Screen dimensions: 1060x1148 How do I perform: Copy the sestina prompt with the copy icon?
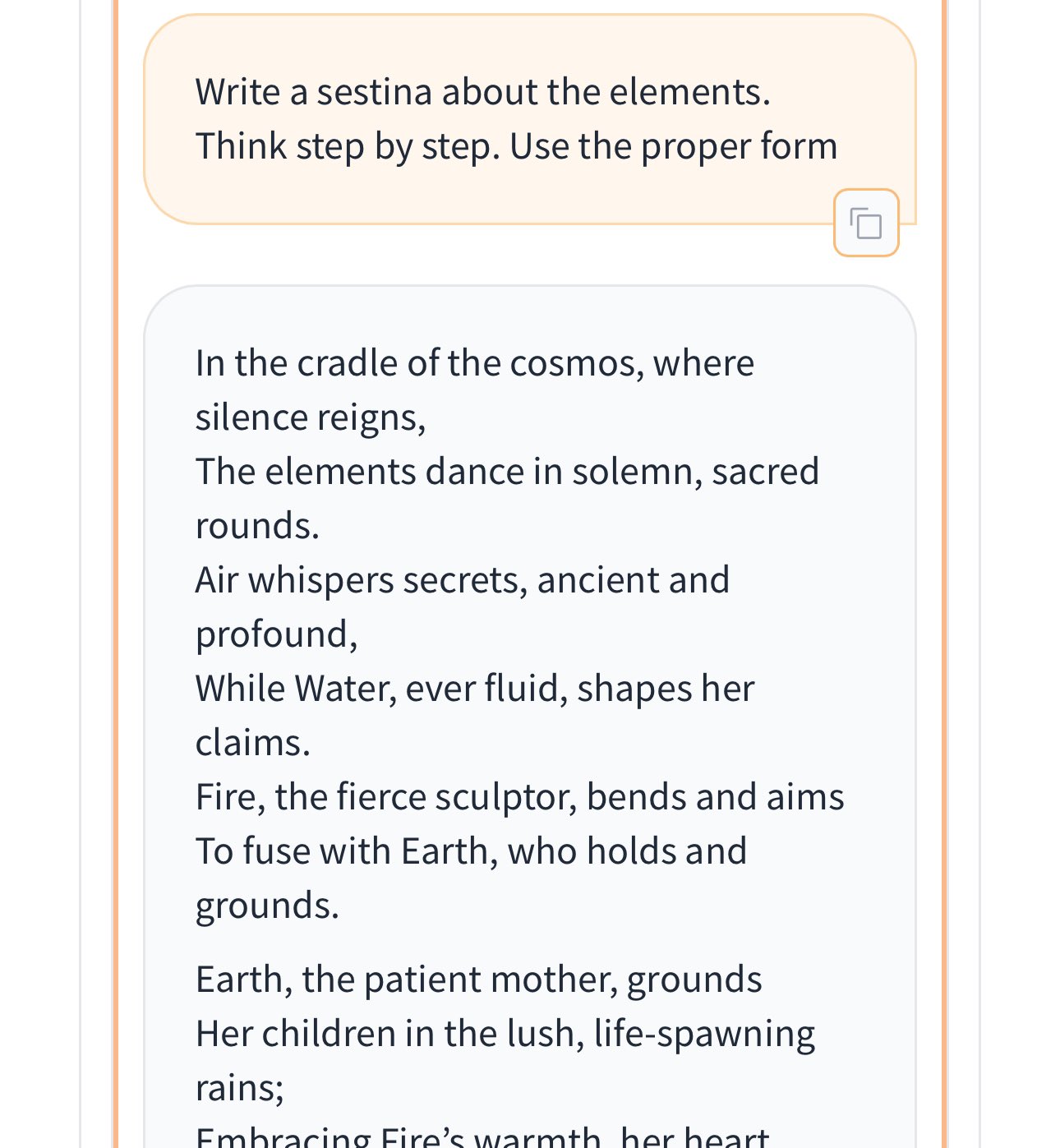click(866, 223)
